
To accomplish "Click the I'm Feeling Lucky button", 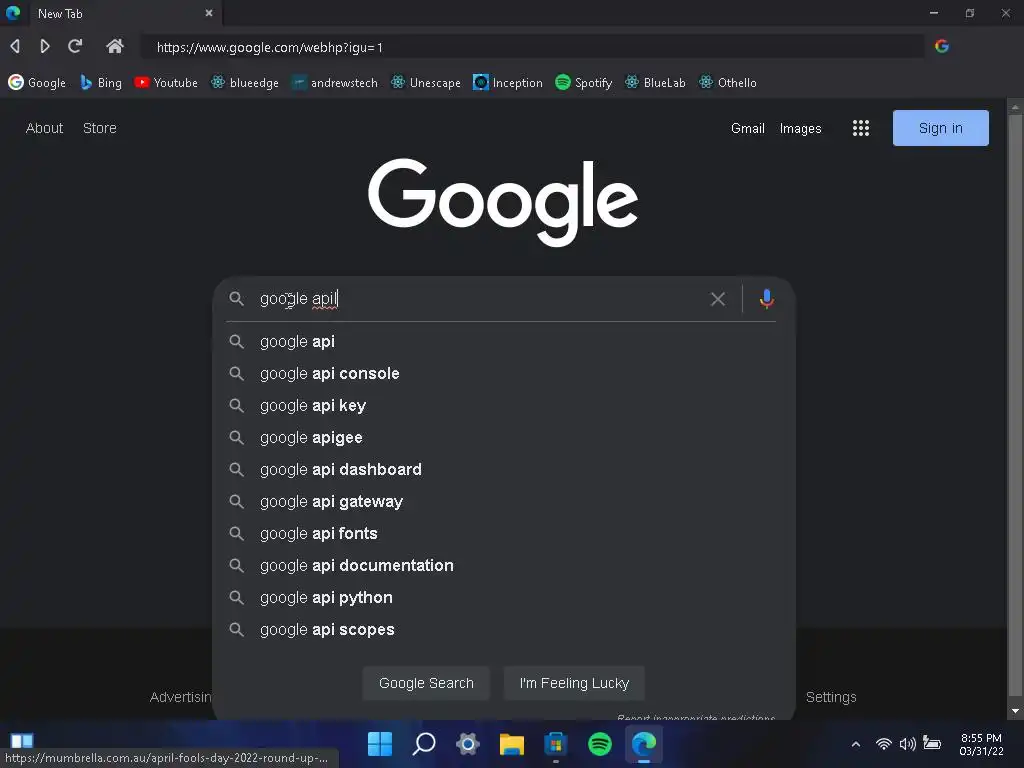I will tap(574, 683).
